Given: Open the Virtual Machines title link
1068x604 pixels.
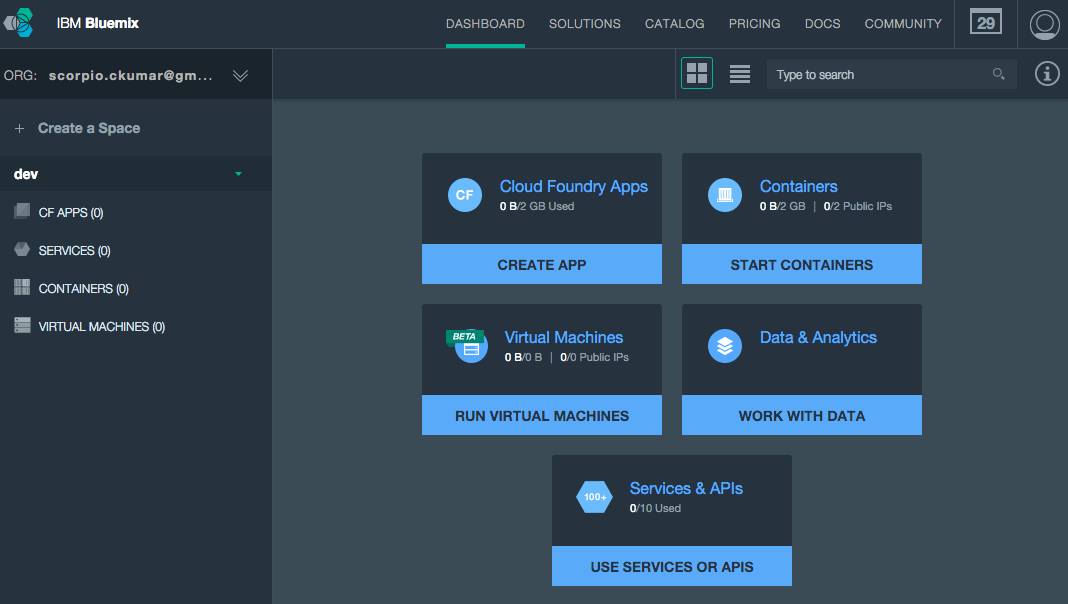Looking at the screenshot, I should coord(563,338).
